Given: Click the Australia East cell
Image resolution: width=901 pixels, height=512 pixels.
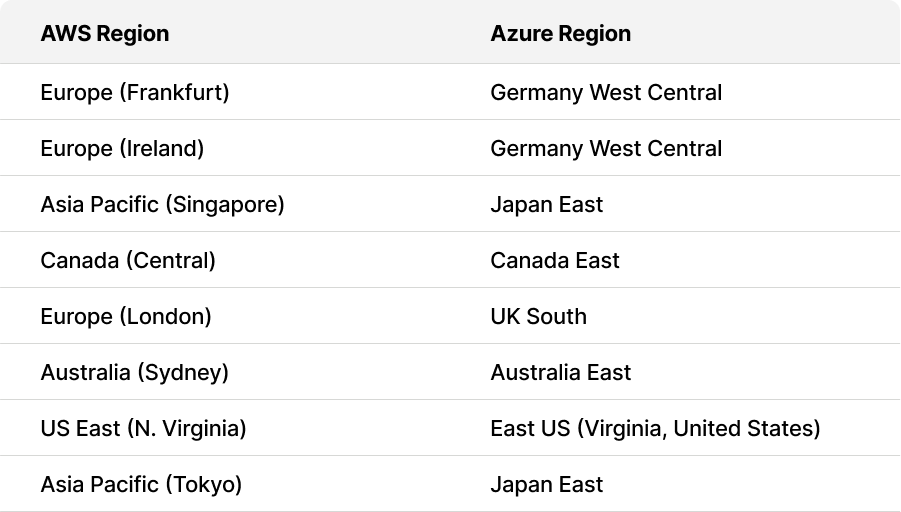Looking at the screenshot, I should point(561,372).
